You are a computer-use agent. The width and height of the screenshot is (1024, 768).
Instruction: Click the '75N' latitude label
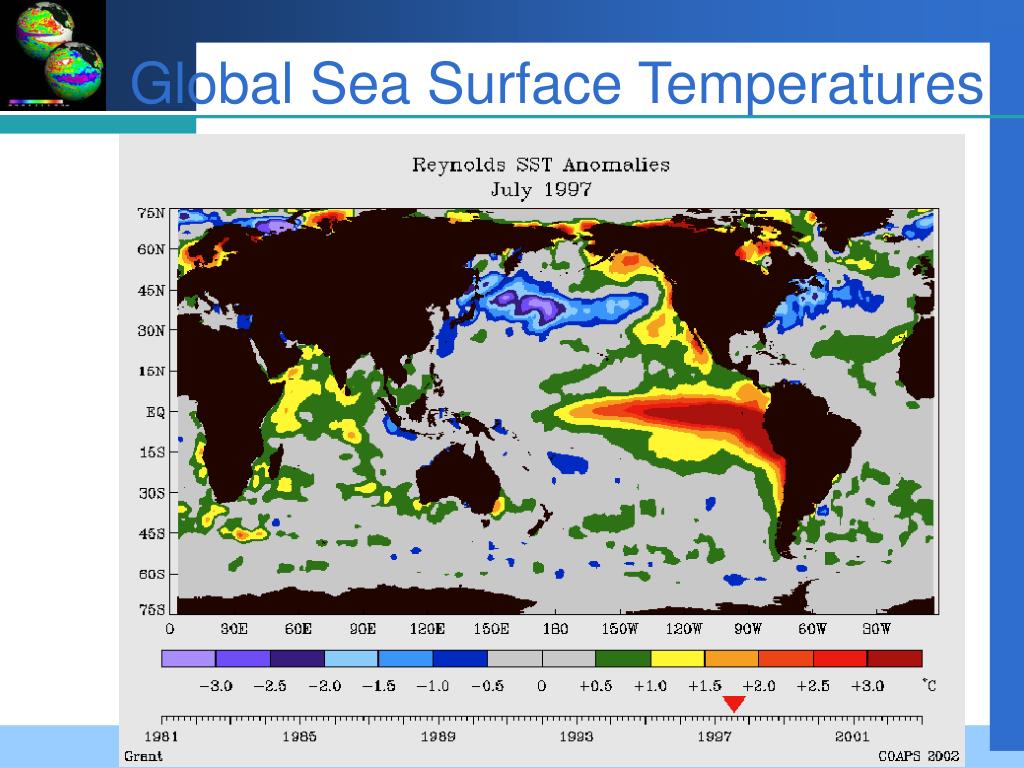click(151, 213)
